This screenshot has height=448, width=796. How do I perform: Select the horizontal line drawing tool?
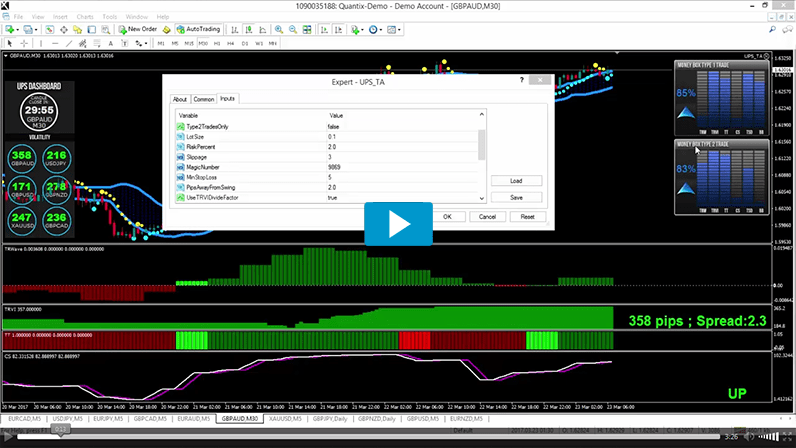coord(55,44)
